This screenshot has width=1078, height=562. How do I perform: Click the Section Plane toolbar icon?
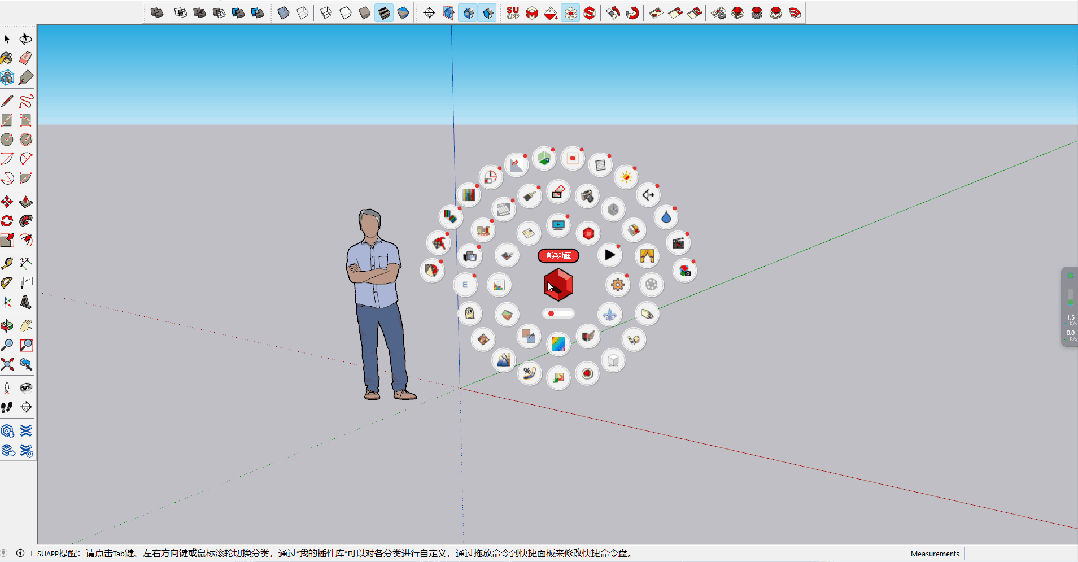click(x=429, y=12)
